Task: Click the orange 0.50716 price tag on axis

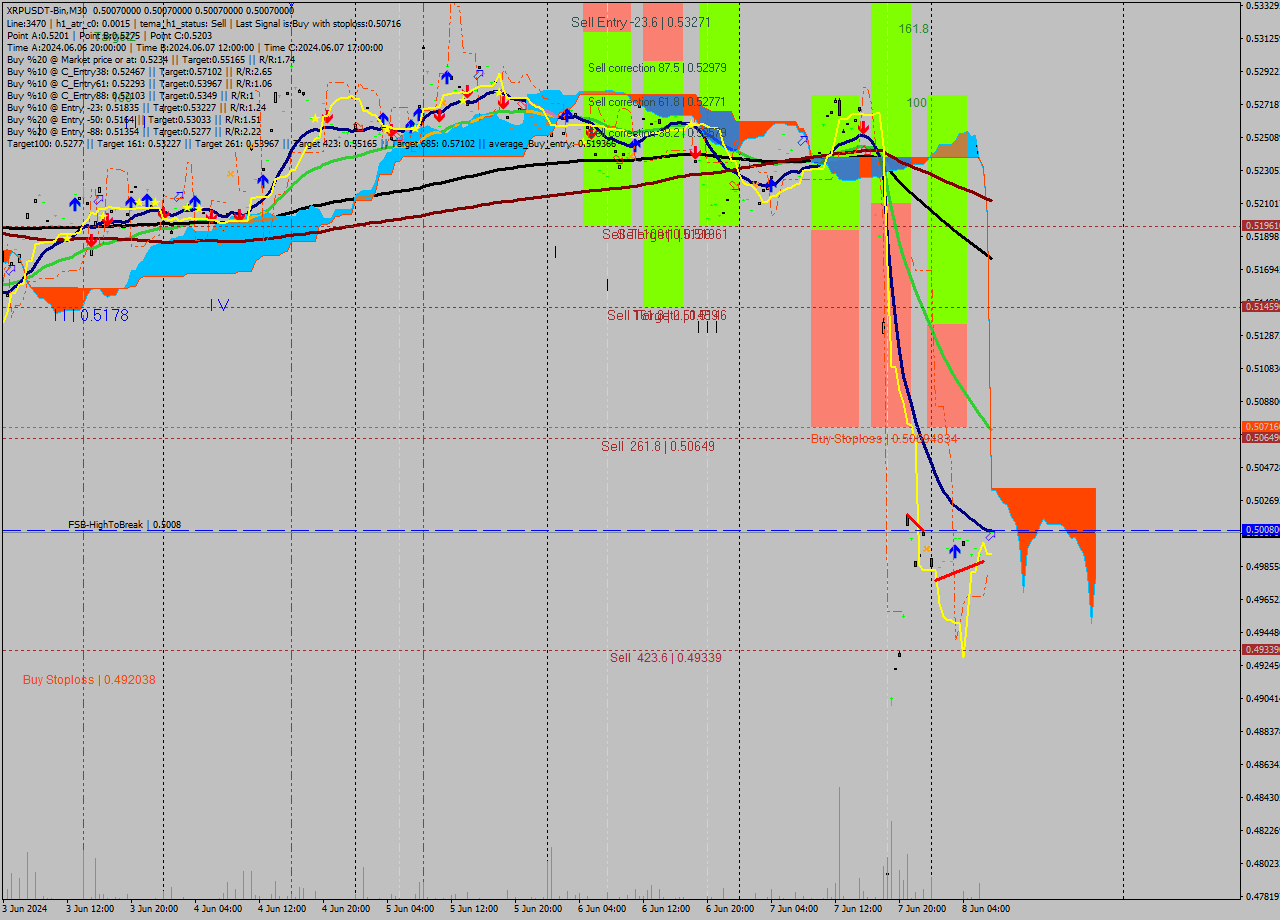Action: (1260, 427)
